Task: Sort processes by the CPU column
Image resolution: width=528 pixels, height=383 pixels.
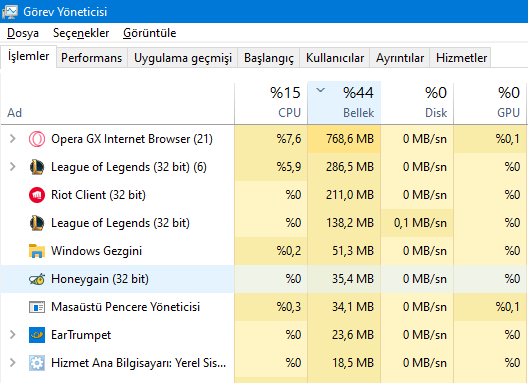Action: click(271, 103)
